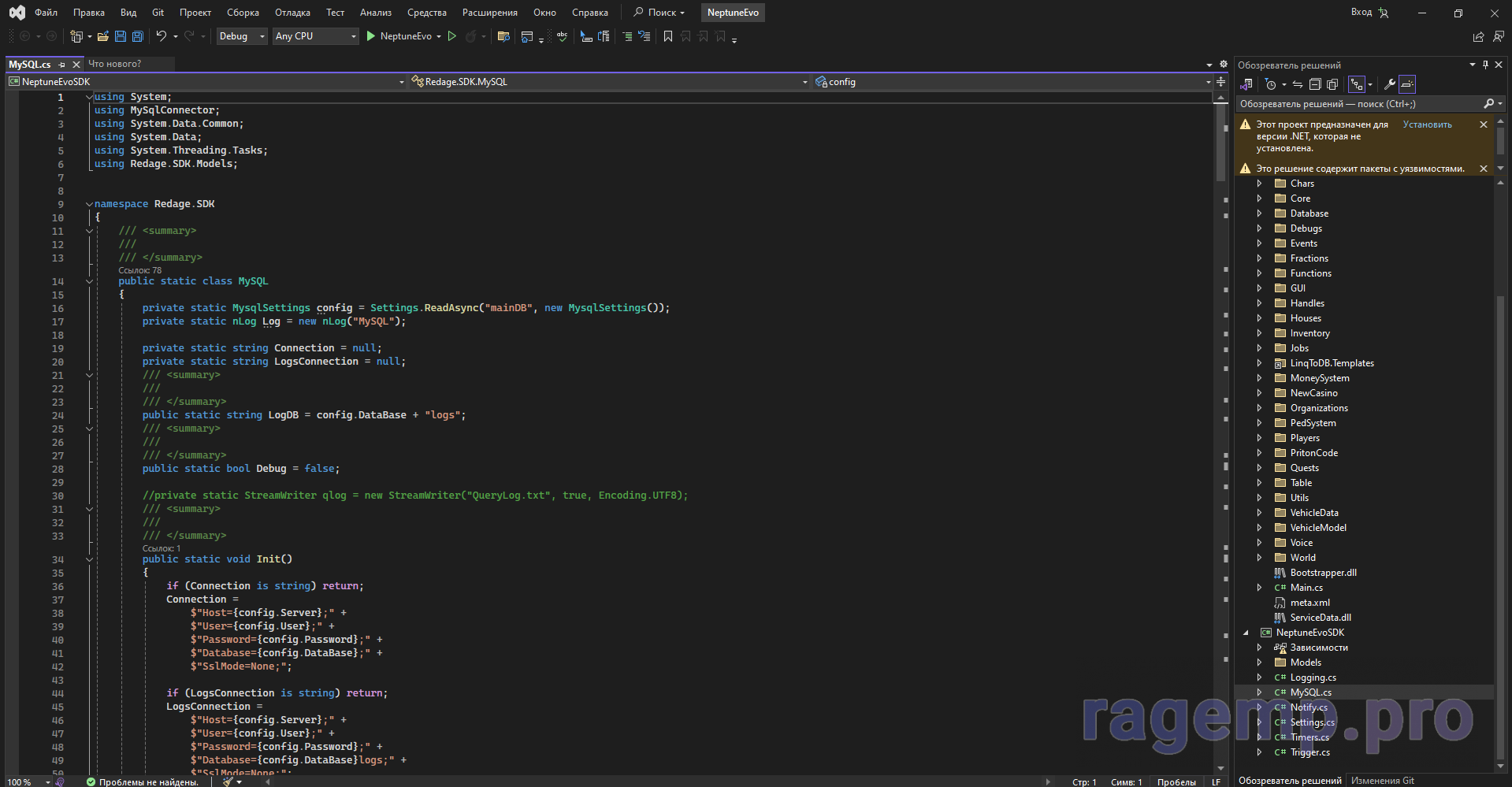Click the Save All toolbar icon
The image size is (1512, 787).
[x=137, y=36]
